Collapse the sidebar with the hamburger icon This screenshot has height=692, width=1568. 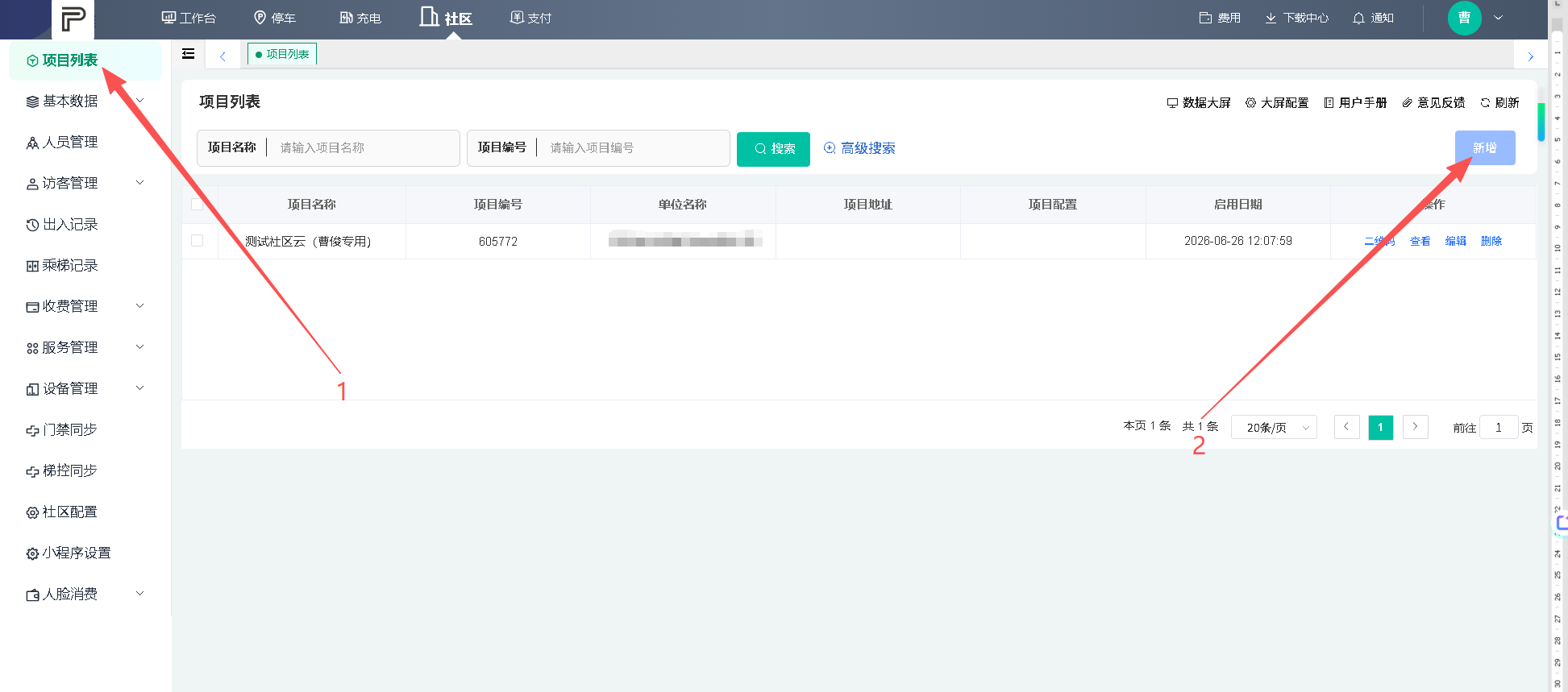(189, 54)
